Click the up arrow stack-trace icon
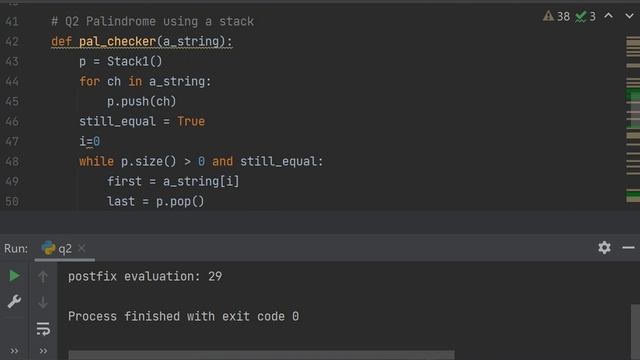Image resolution: width=640 pixels, height=360 pixels. tap(43, 277)
